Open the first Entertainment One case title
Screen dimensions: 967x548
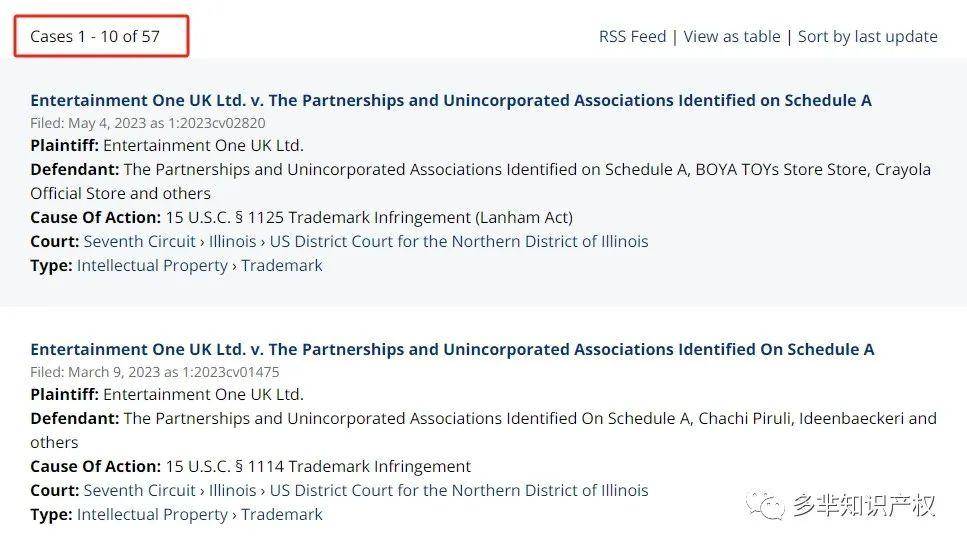point(451,100)
